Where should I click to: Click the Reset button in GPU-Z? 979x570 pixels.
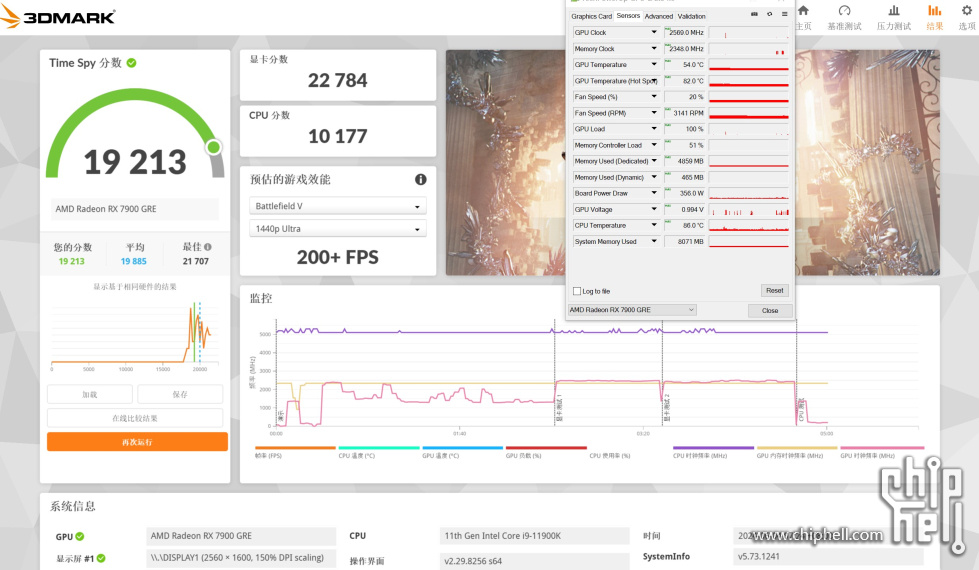tap(775, 290)
